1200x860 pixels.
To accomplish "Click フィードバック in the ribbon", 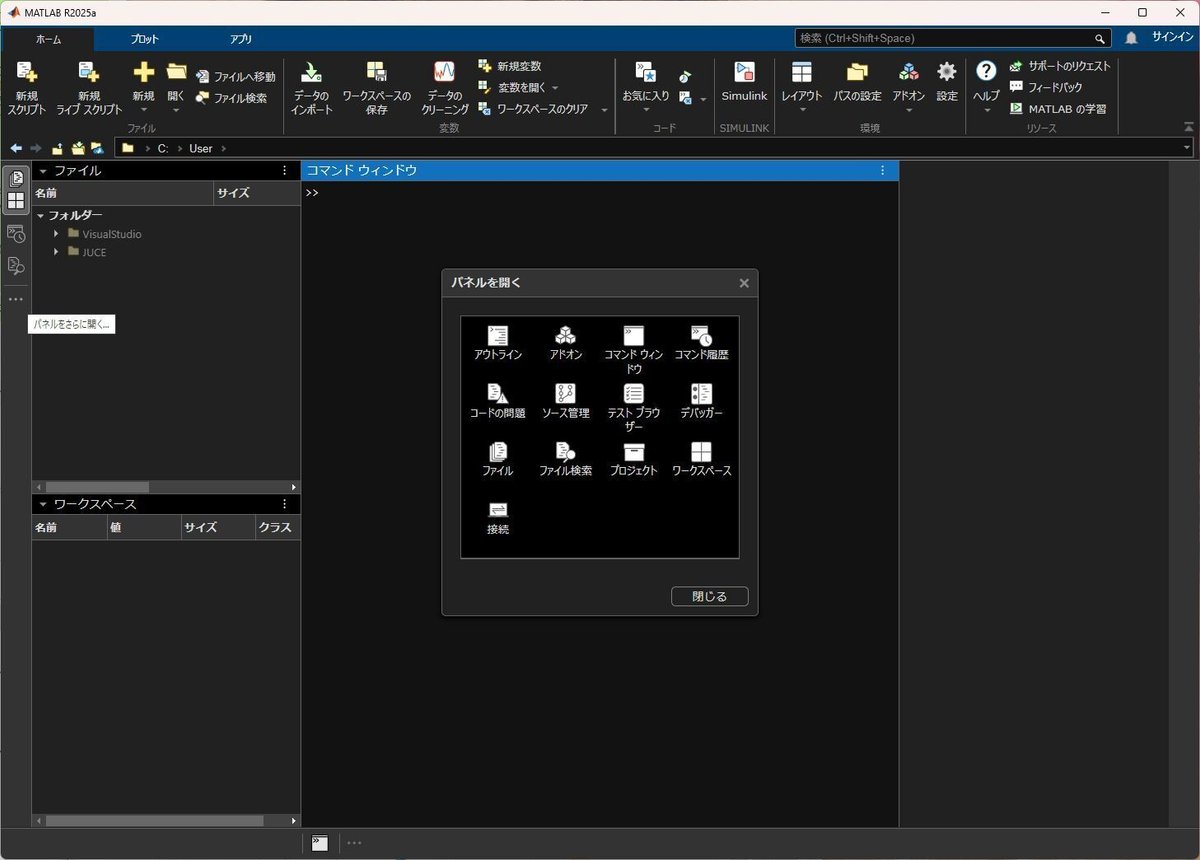I will click(1045, 87).
